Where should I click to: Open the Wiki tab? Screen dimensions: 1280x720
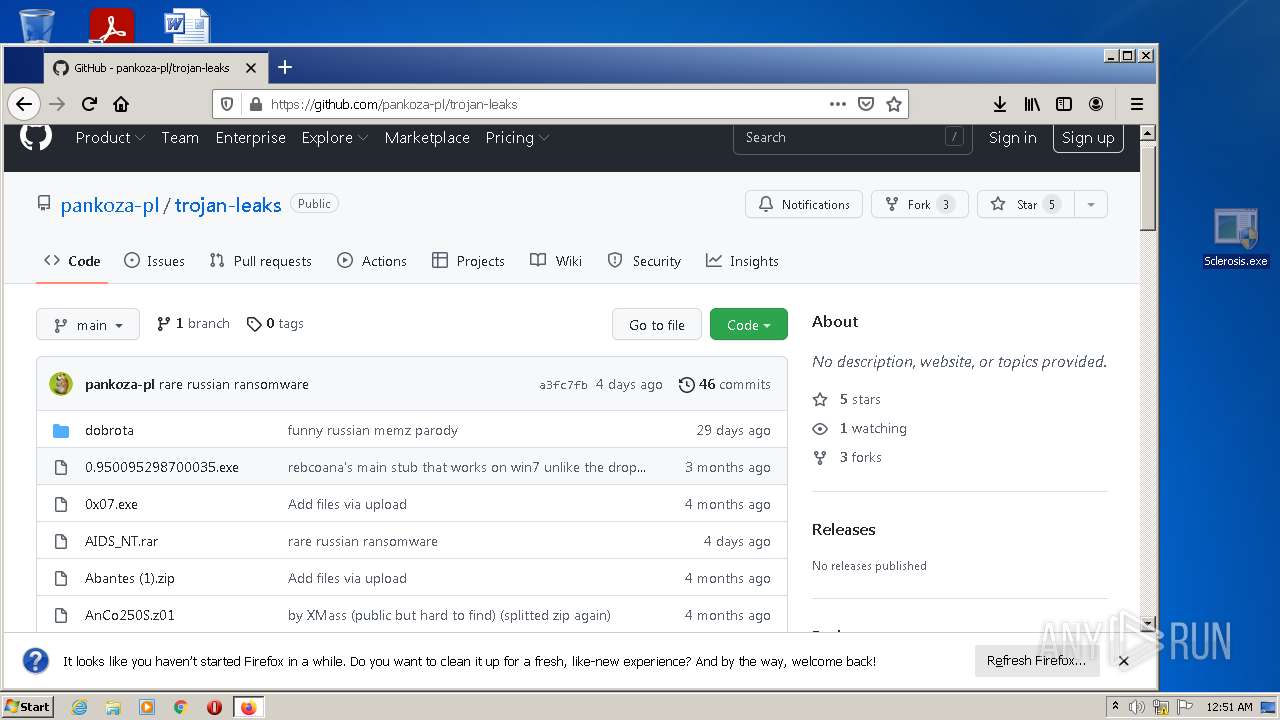[556, 261]
